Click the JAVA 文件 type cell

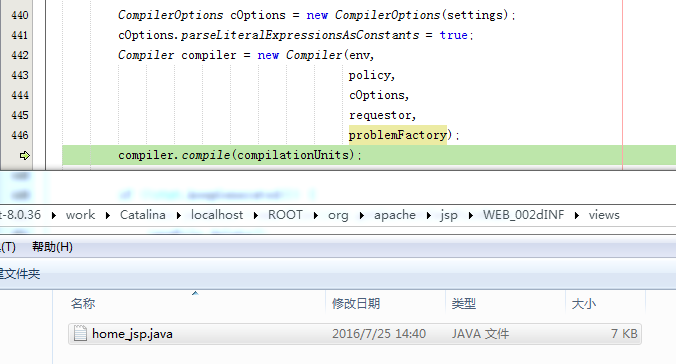[480, 334]
